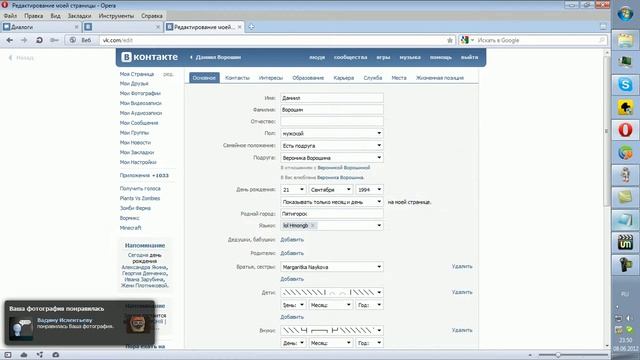Screen dimensions: 640x360
Task: Open the Инструменты menu
Action: coord(116,16)
